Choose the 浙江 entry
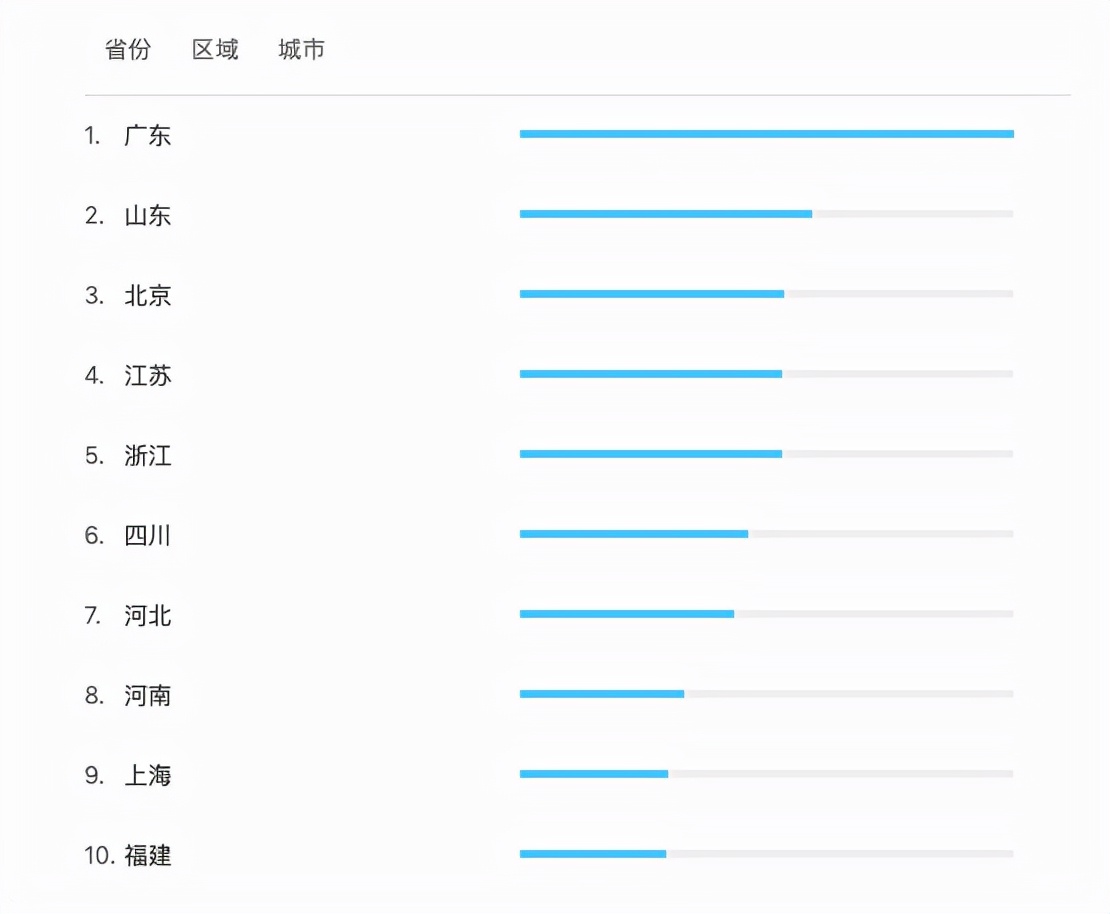 (x=147, y=455)
